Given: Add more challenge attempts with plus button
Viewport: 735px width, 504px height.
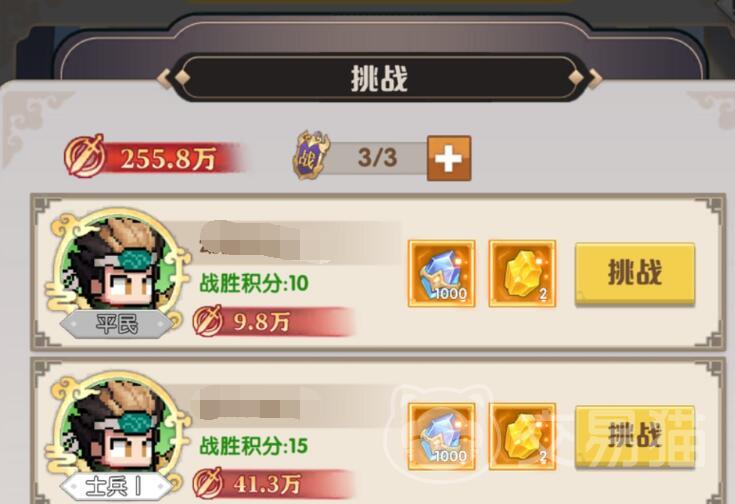Looking at the screenshot, I should click(x=449, y=158).
